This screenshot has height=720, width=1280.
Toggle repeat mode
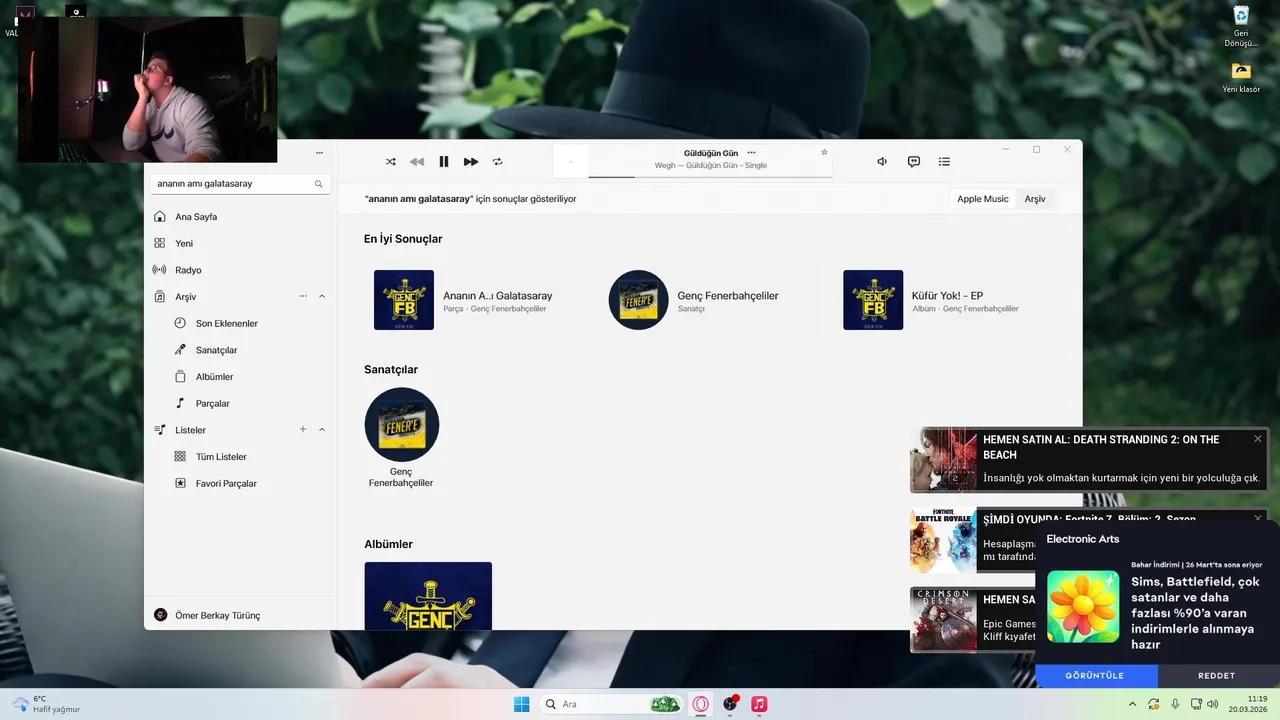497,161
